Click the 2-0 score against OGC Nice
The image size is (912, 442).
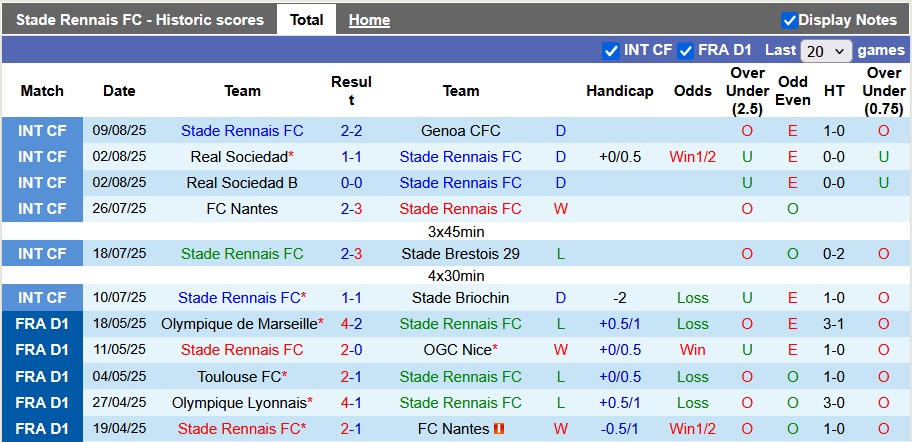(351, 350)
